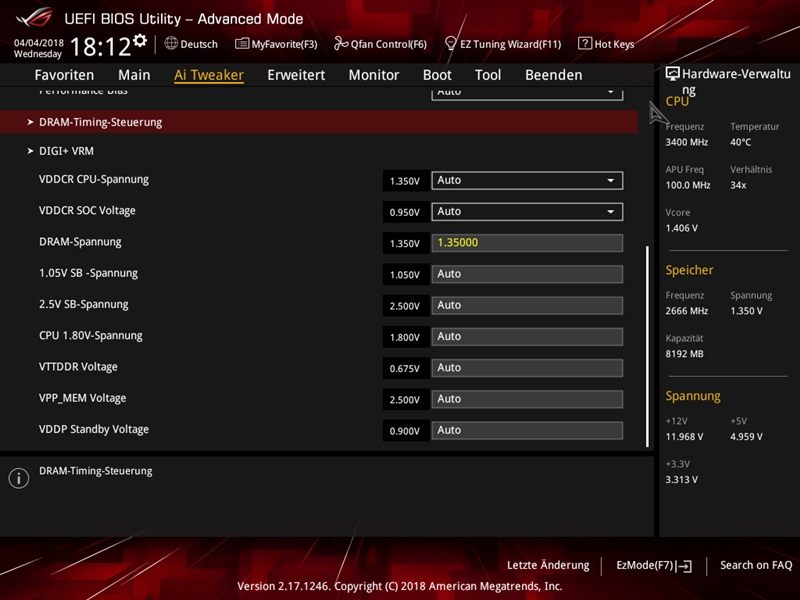
Task: Open the Beenden tab
Action: pos(554,75)
